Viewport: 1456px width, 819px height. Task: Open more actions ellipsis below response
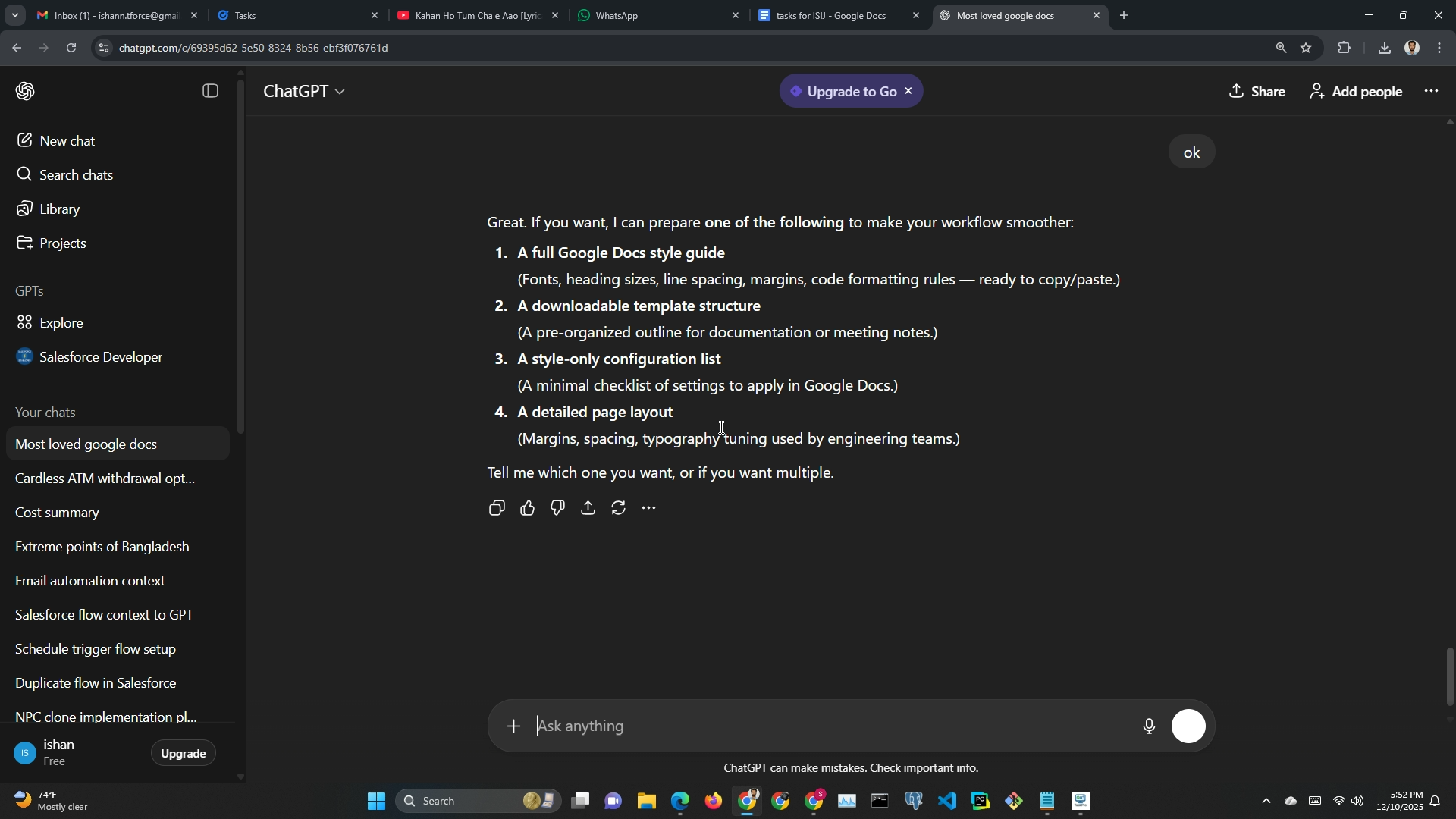tap(649, 508)
